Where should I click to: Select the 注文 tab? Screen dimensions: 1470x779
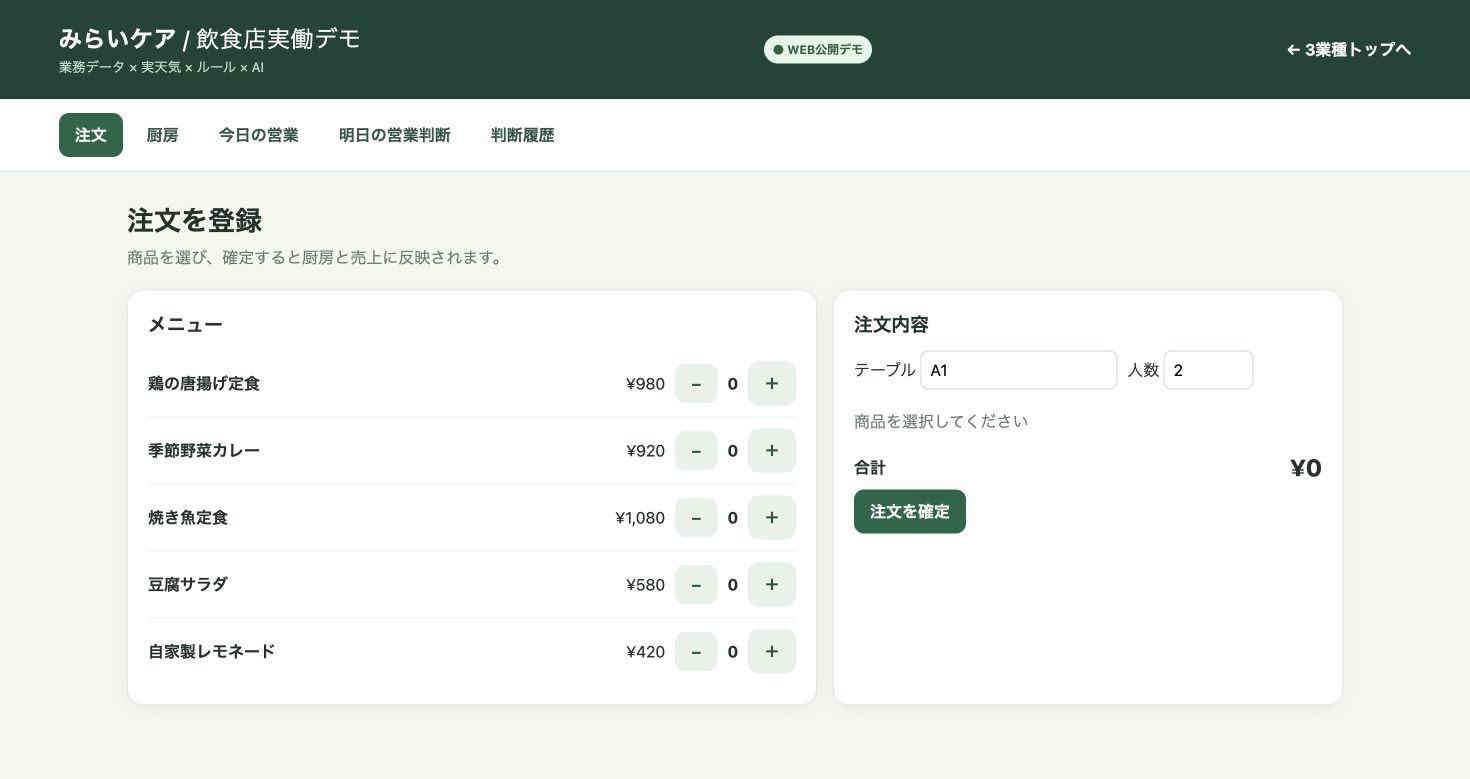(91, 135)
